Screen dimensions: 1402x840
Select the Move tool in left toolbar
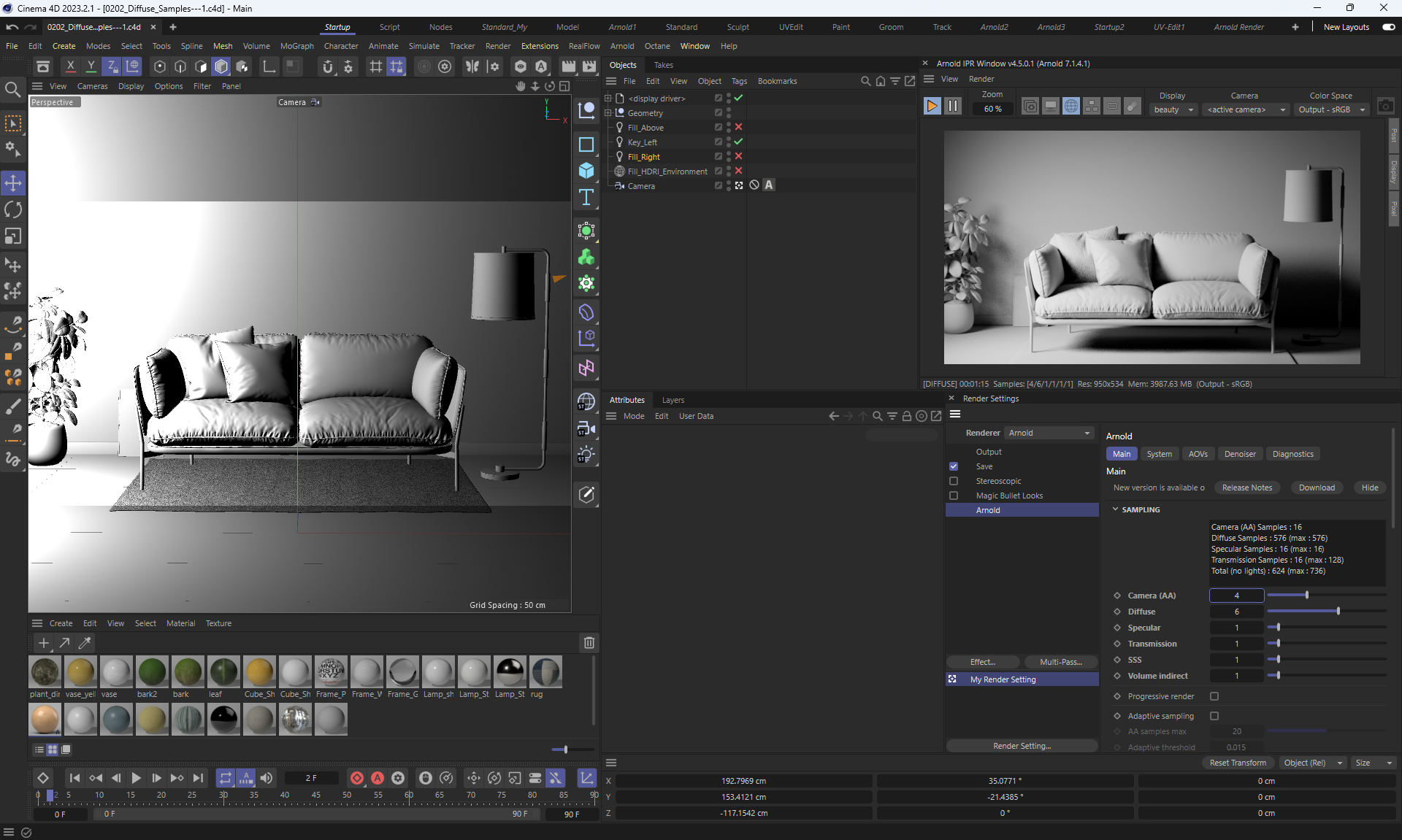coord(13,182)
